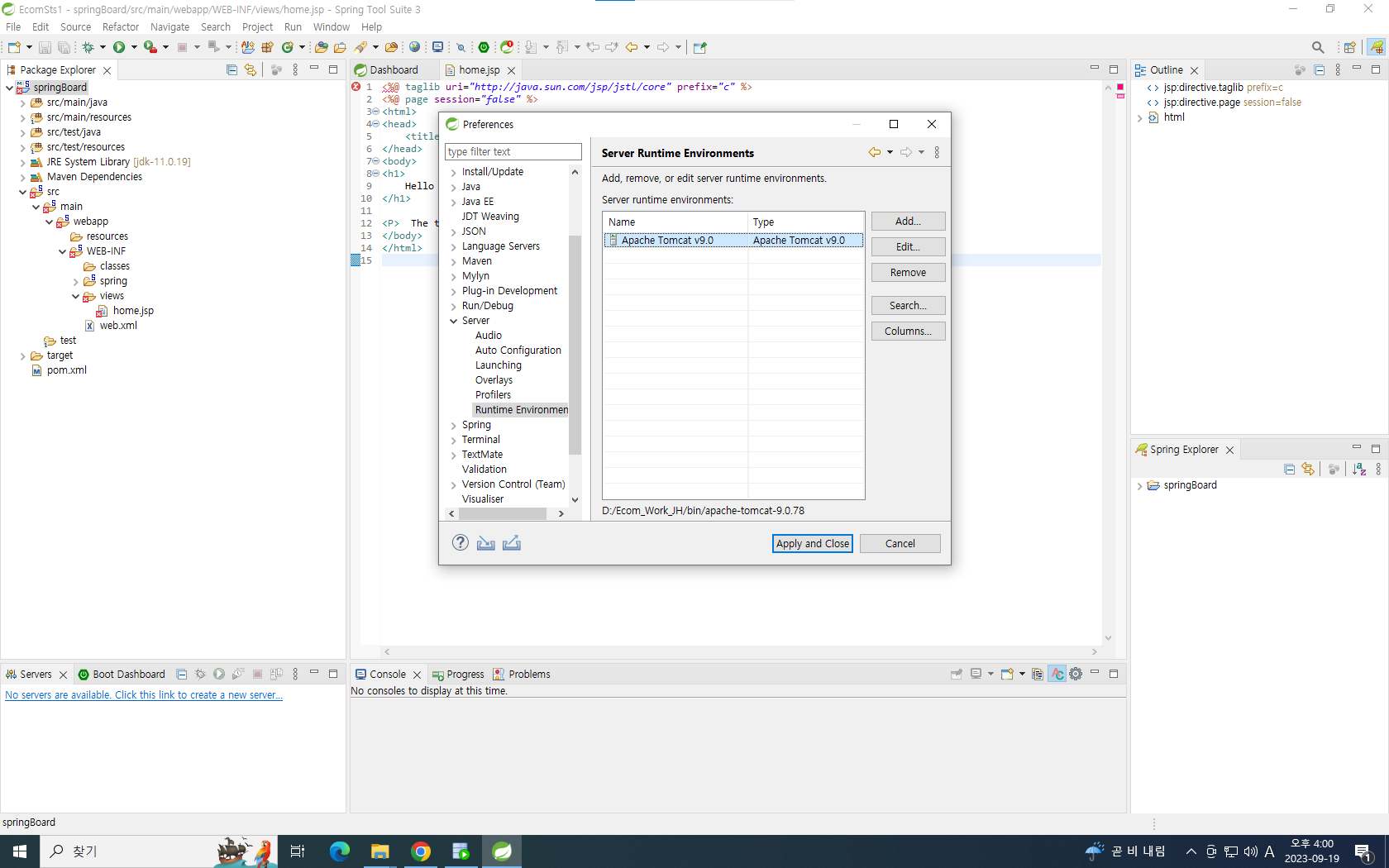
Task: Toggle Link with Editor in Spring Explorer
Action: [1308, 470]
